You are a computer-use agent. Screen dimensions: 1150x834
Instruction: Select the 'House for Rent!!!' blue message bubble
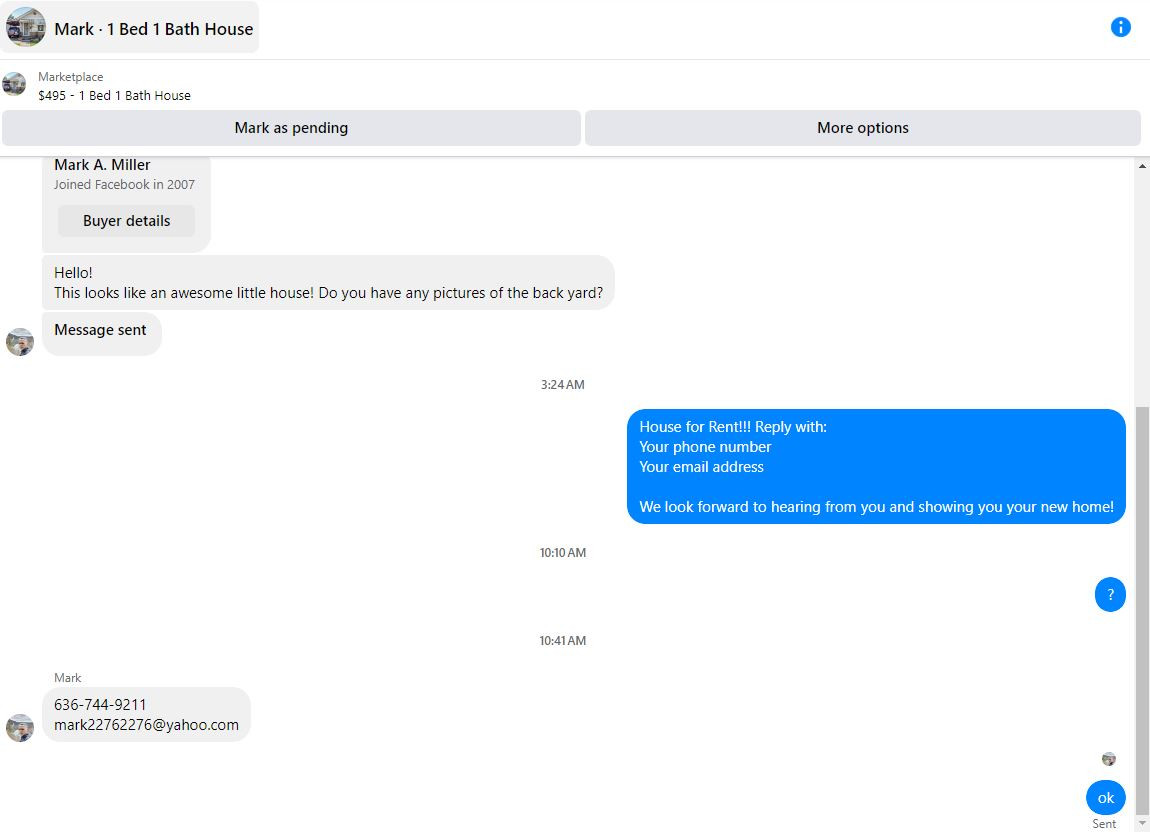click(876, 467)
